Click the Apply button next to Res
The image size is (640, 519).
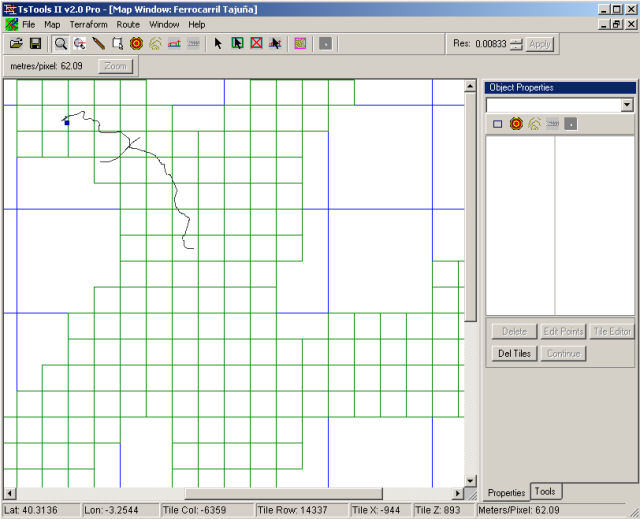point(539,44)
